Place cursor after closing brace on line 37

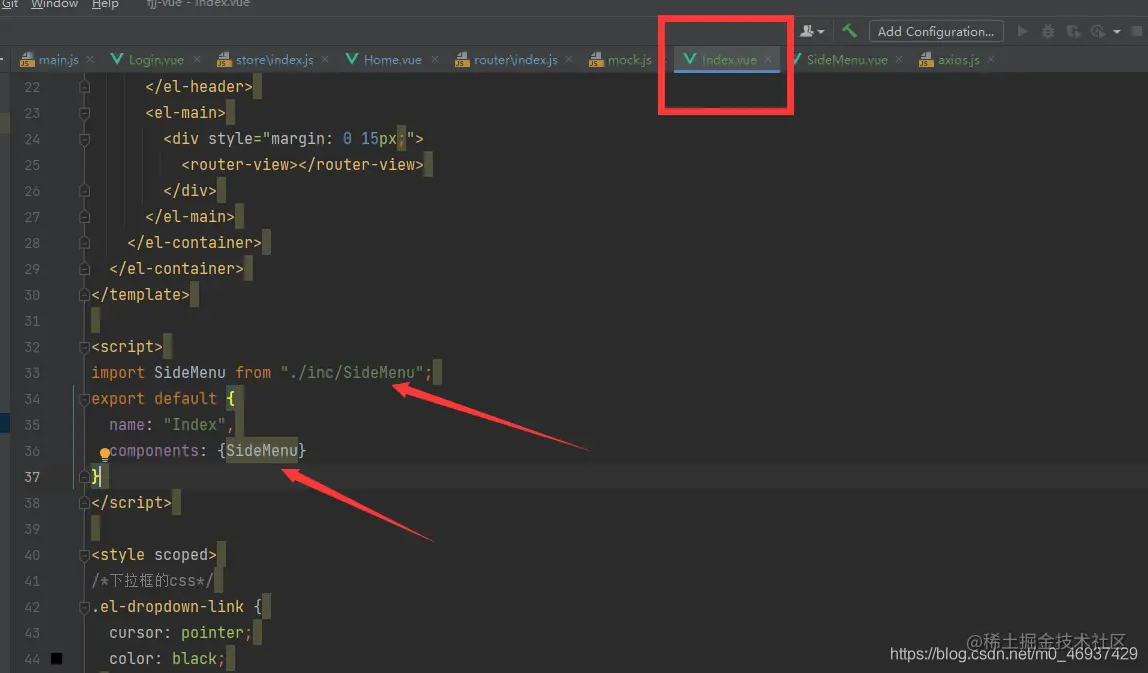point(102,477)
